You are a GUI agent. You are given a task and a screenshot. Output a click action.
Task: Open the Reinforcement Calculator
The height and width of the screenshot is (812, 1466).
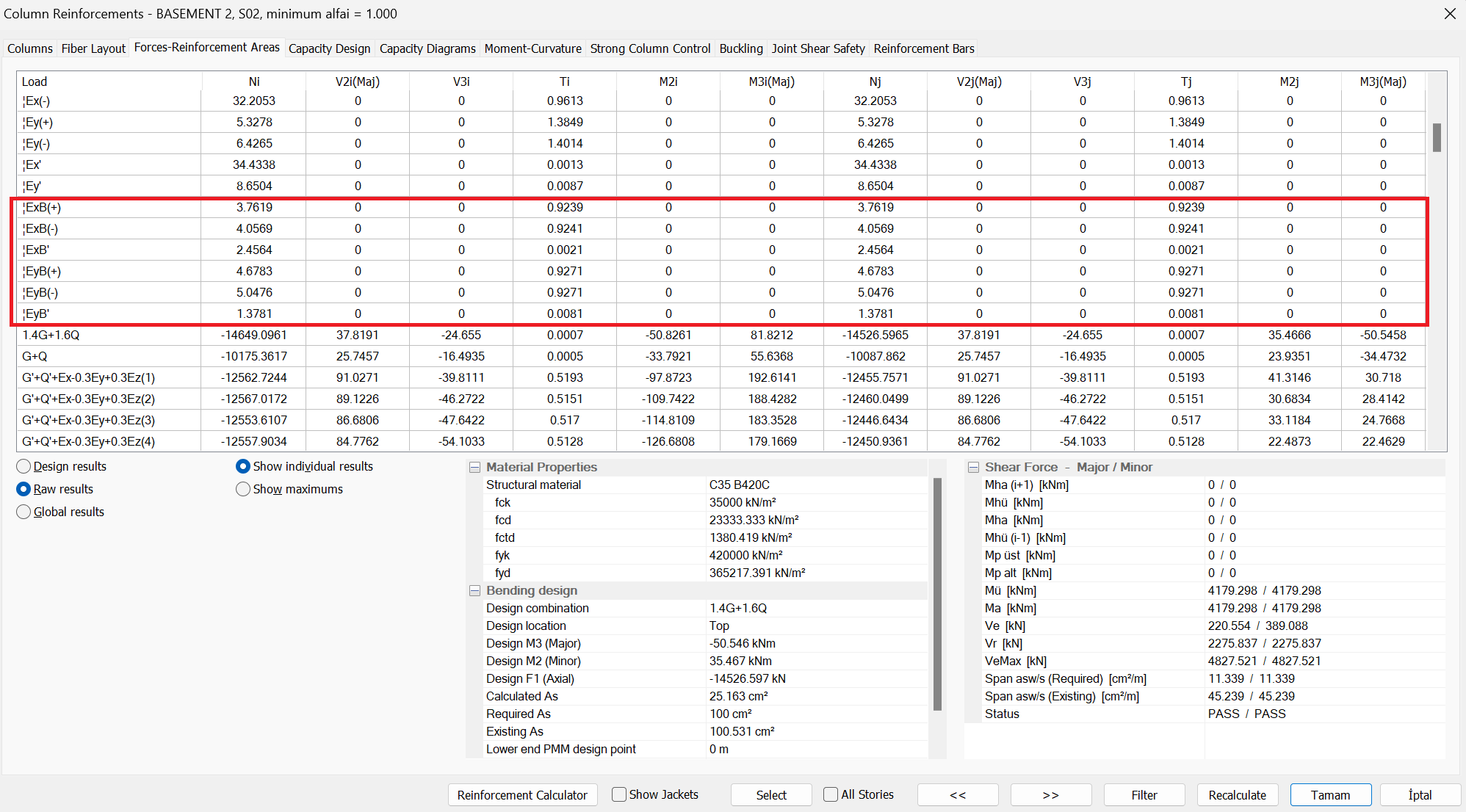[522, 795]
